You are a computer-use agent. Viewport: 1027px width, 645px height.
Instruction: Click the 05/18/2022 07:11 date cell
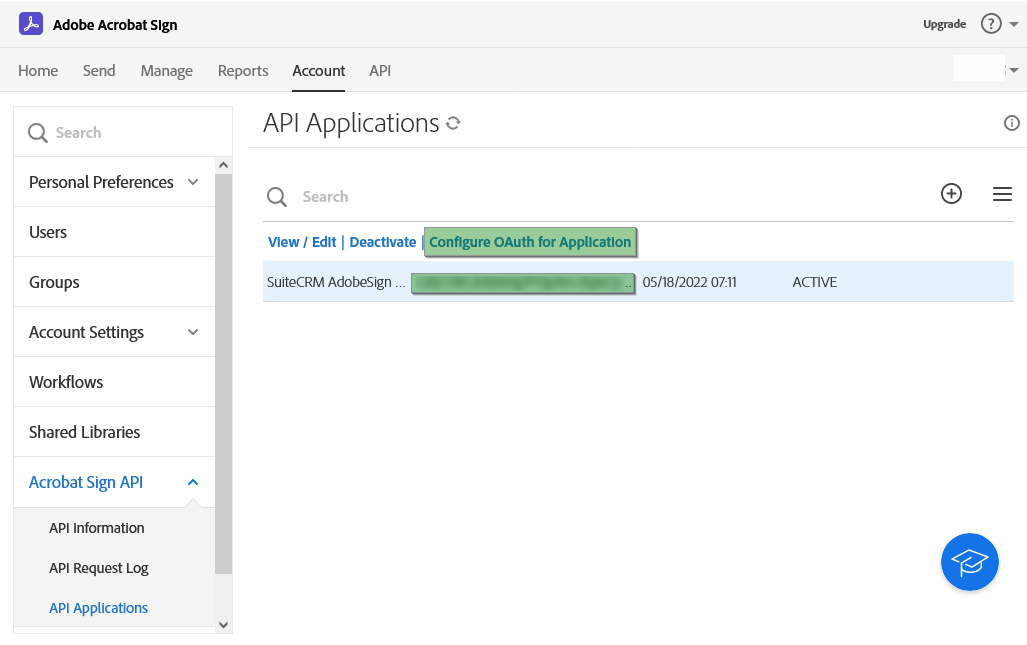[x=689, y=282]
